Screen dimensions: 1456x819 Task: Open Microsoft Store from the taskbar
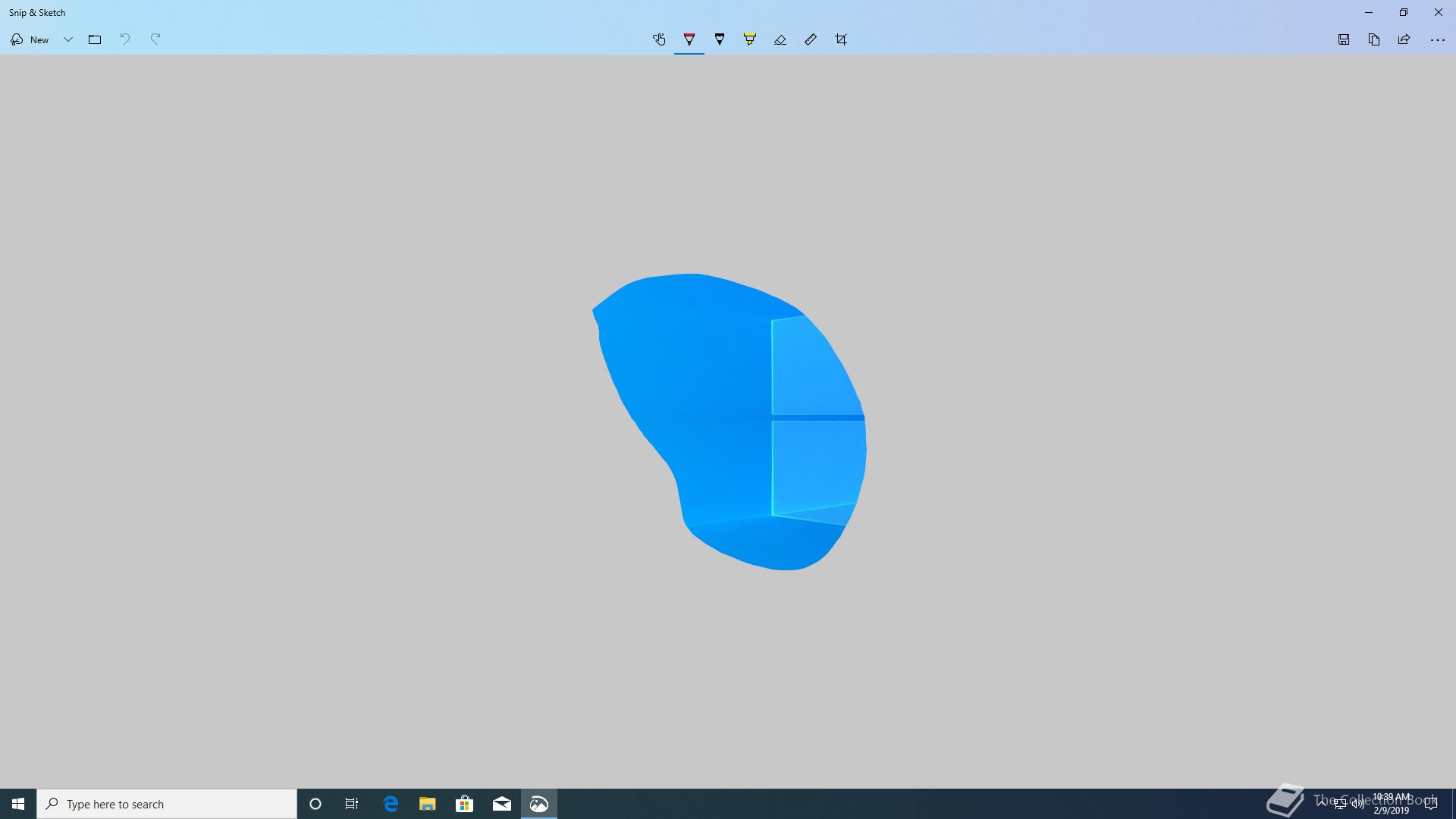465,804
